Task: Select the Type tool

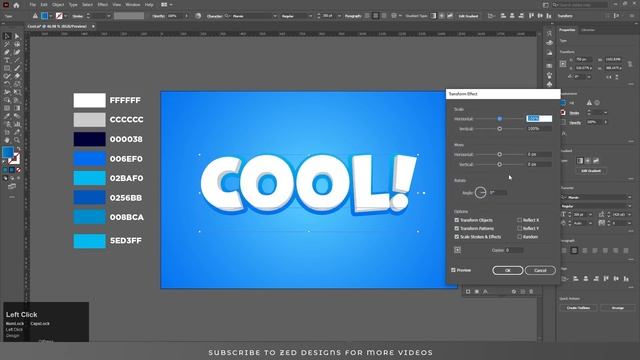Action: click(x=7, y=60)
